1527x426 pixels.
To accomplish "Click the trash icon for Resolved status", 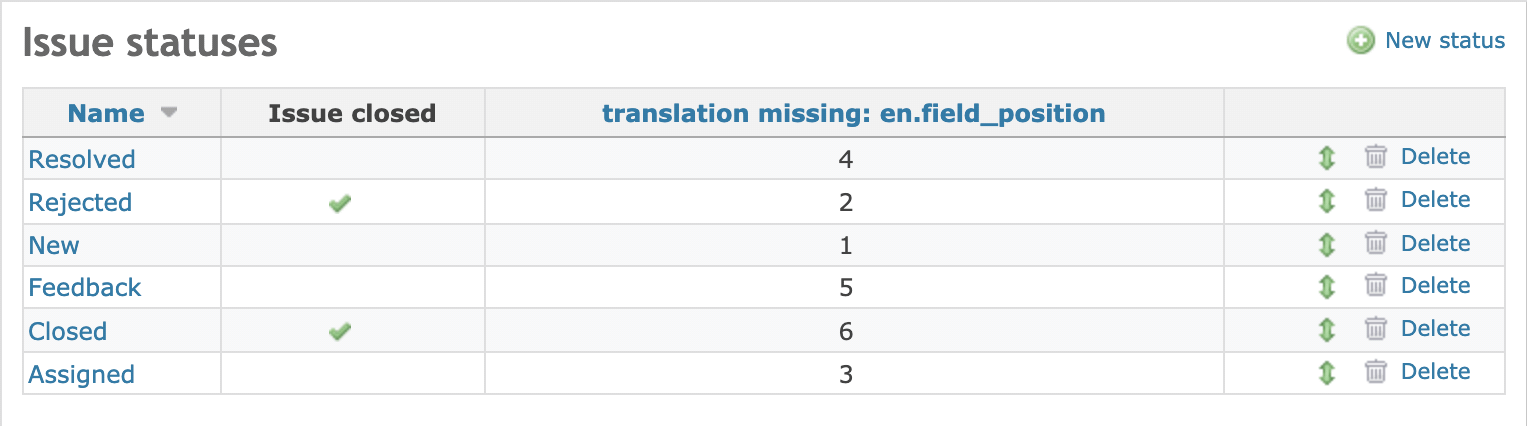I will 1376,157.
